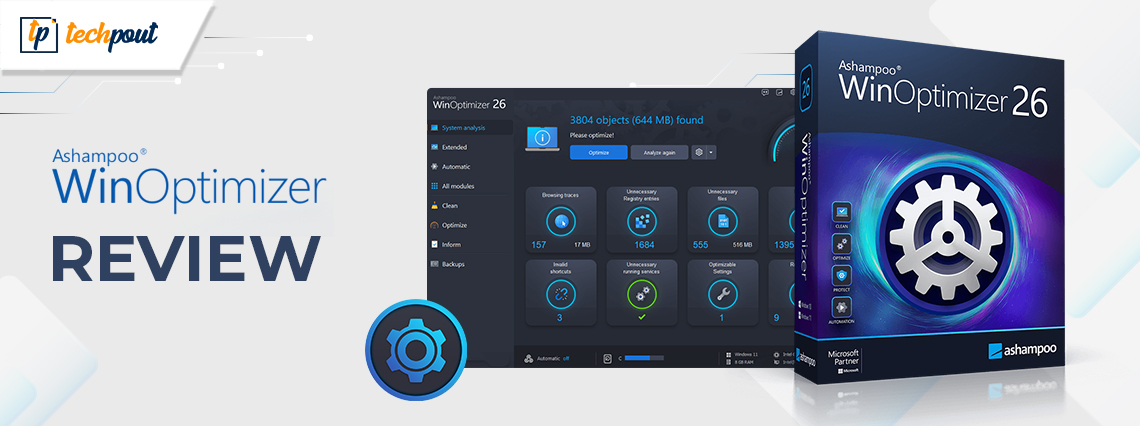Viewport: 1140px width, 426px height.
Task: Go to Backups in the sidebar
Action: point(453,264)
